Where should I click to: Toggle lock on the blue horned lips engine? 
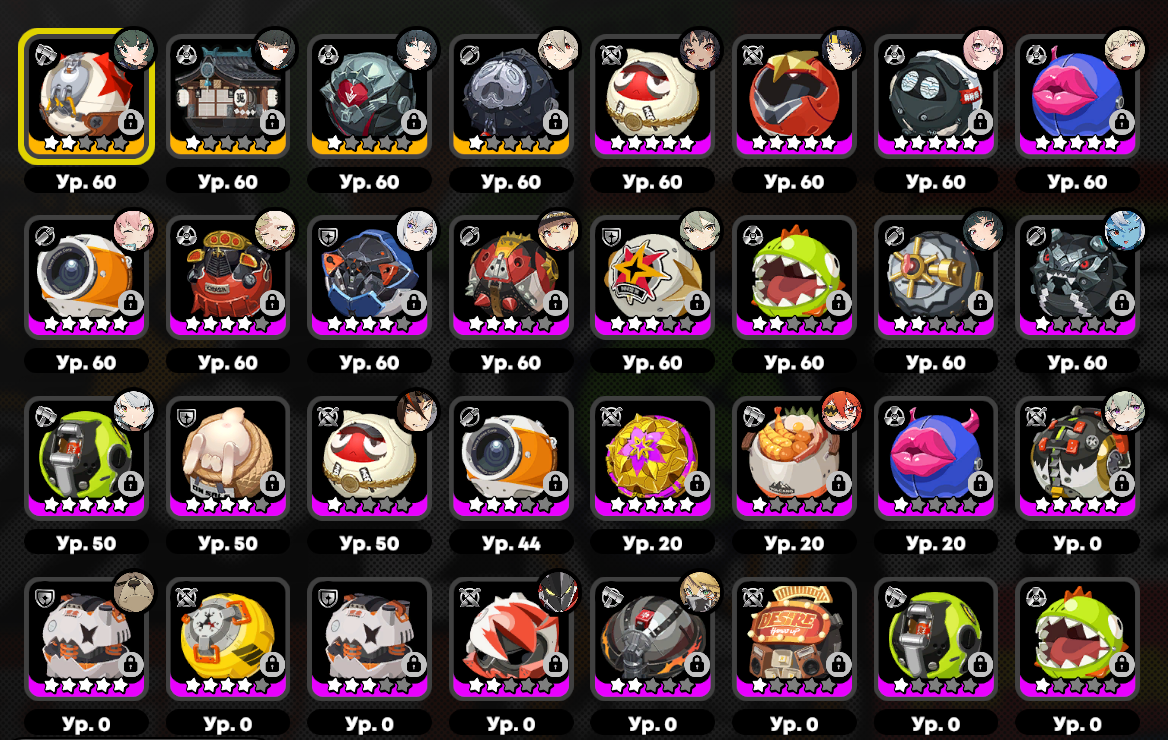(980, 483)
